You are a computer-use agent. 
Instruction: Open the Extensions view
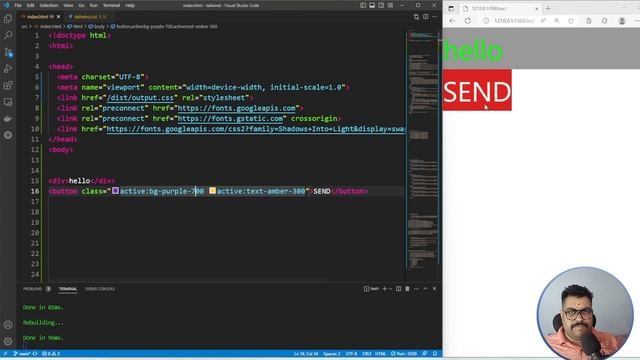pyautogui.click(x=8, y=85)
